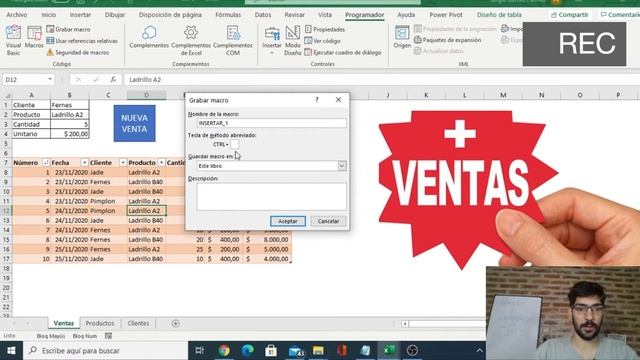Toggle Modo Diseño

(293, 40)
